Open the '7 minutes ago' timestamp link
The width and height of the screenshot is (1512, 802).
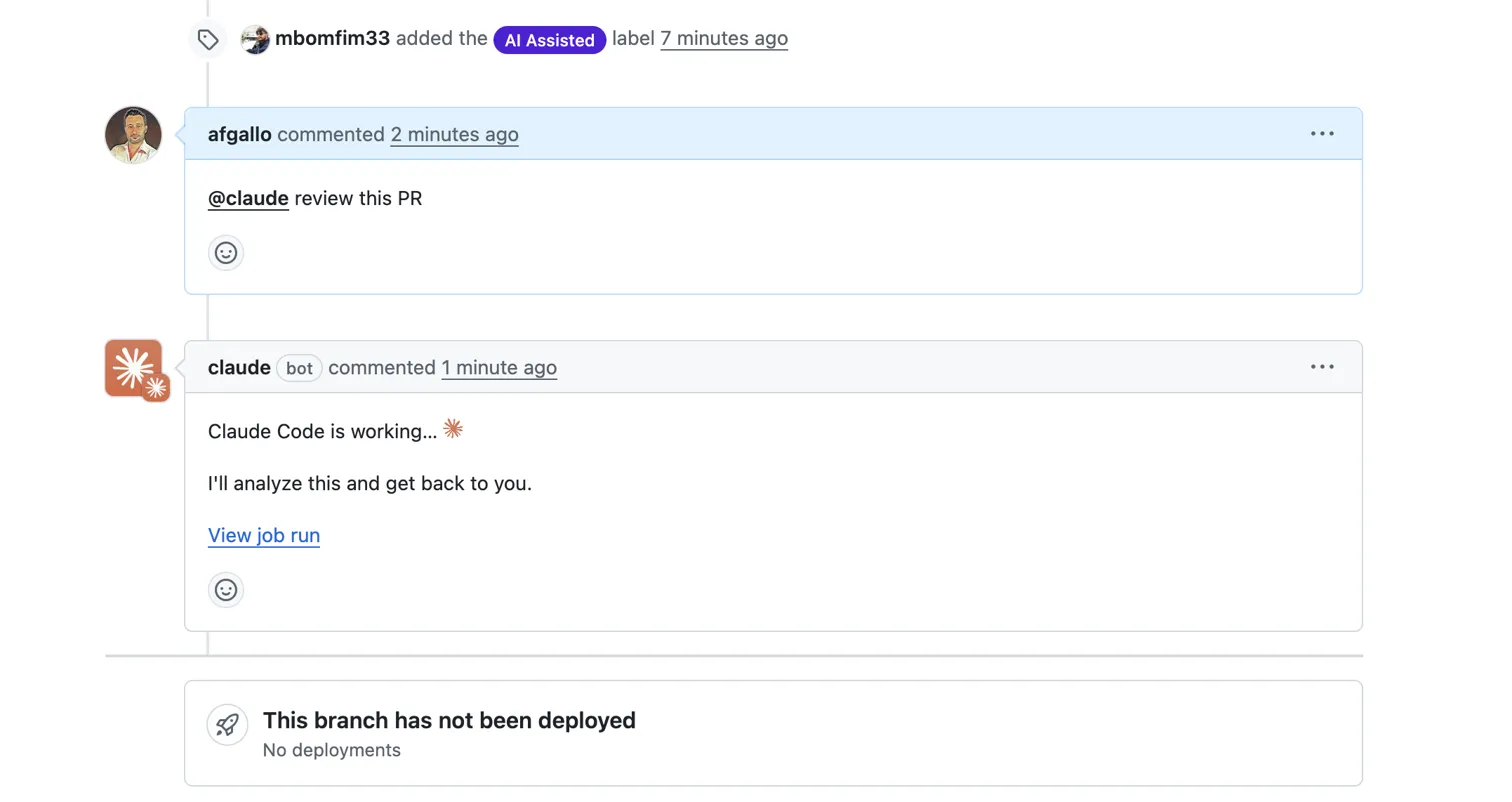tap(724, 39)
